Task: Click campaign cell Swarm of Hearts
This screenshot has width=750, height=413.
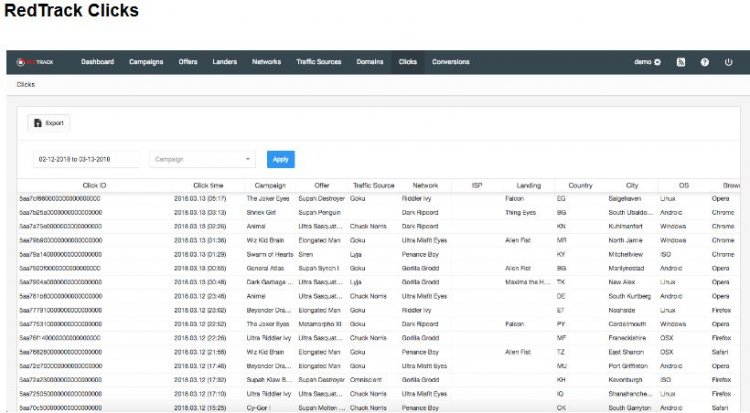Action: [270, 255]
